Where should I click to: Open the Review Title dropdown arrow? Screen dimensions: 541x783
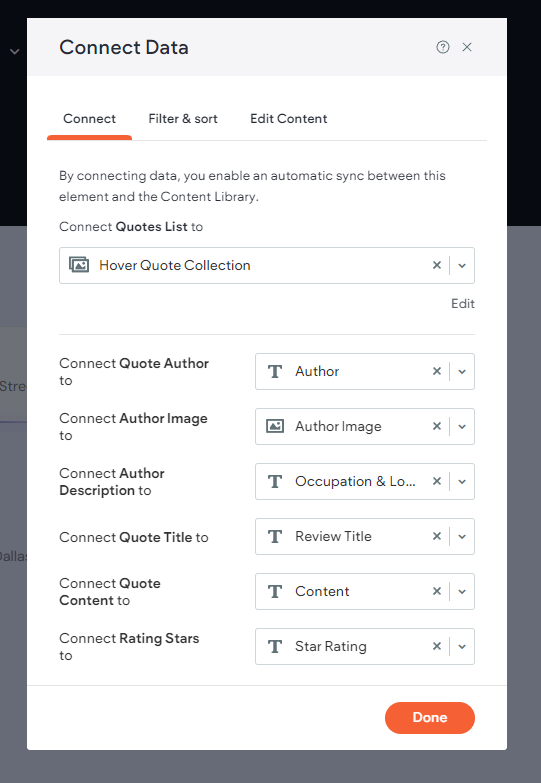462,536
